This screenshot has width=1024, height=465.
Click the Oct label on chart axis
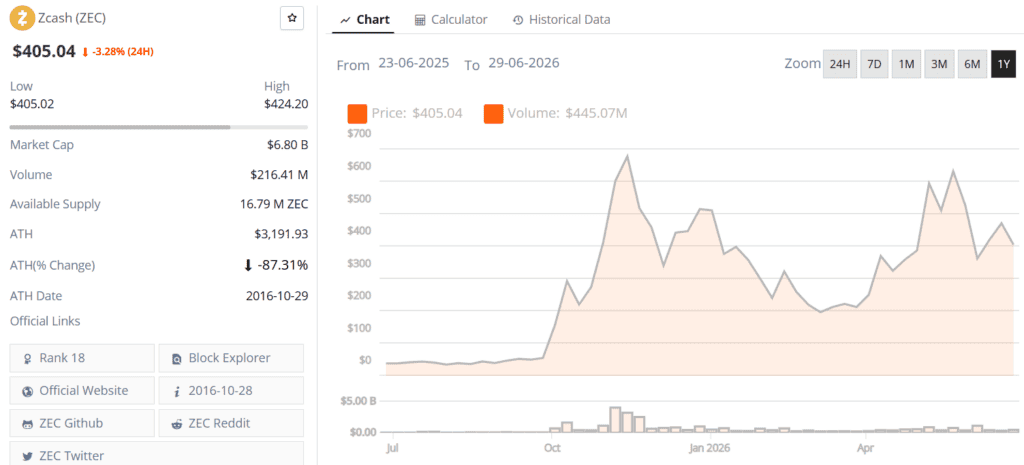552,449
